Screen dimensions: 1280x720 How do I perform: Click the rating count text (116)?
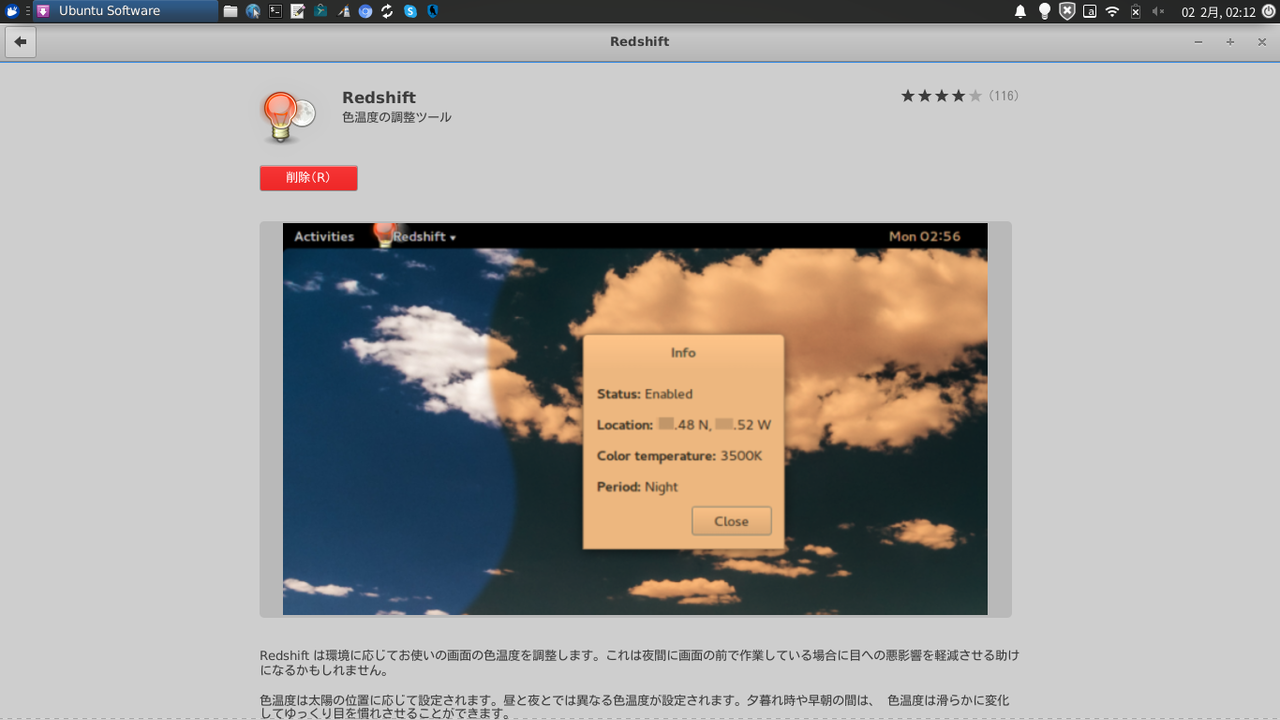1003,96
